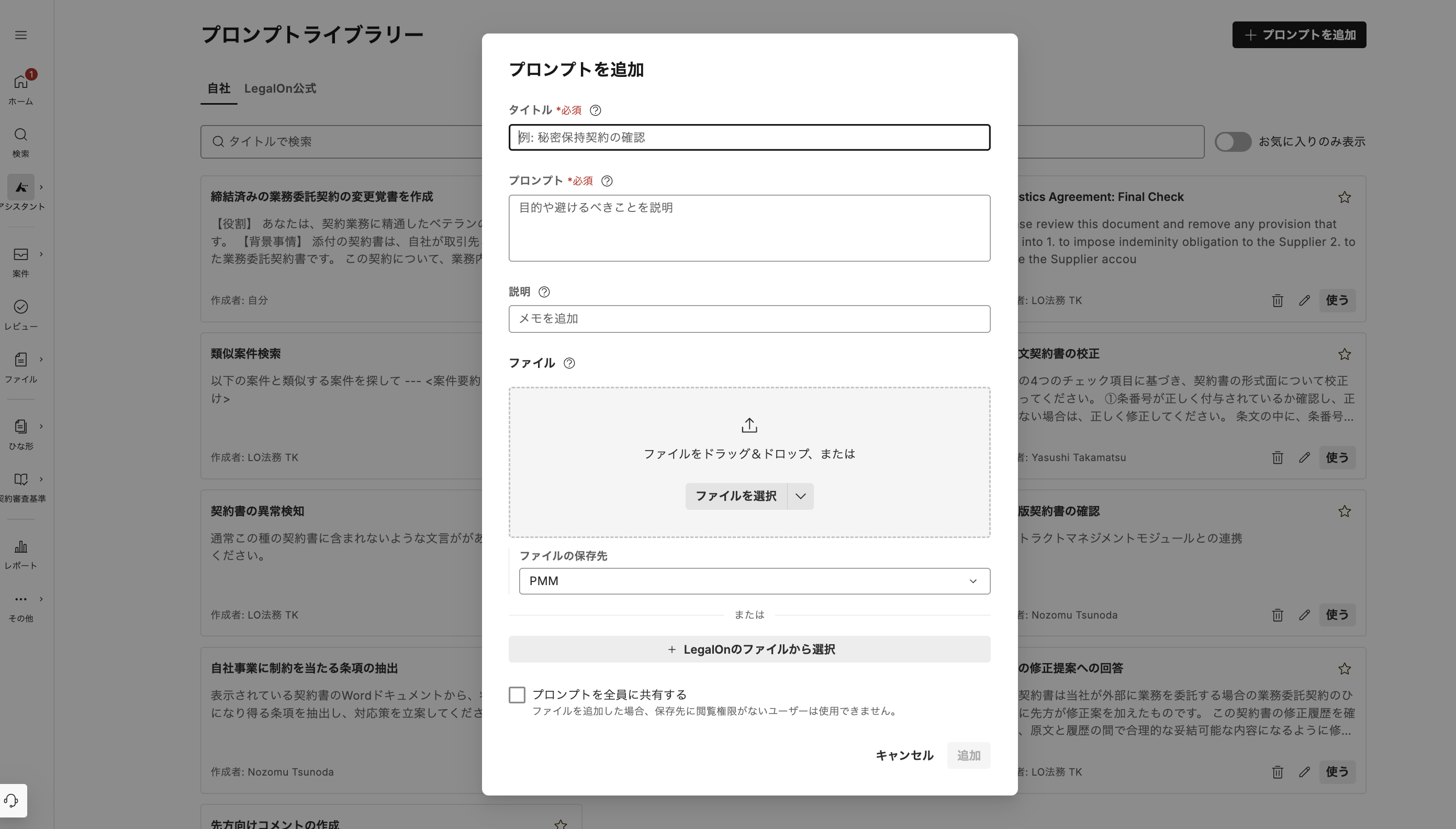Screen dimensions: 1456x829
Task: Open the ファイルの保存先 PMM dropdown
Action: (754, 581)
